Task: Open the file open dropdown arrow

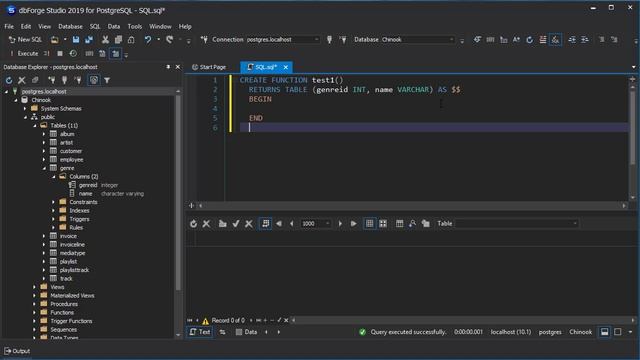Action: [x=65, y=40]
